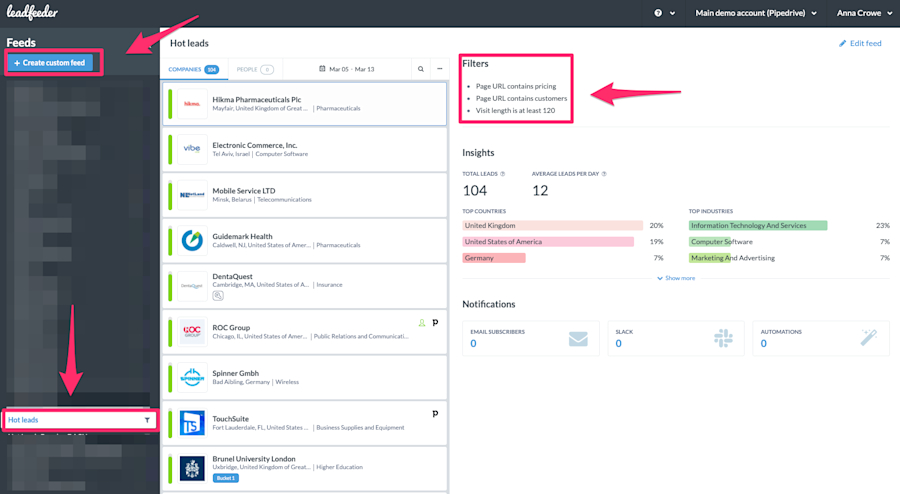Switch to the Companies tab

click(193, 69)
